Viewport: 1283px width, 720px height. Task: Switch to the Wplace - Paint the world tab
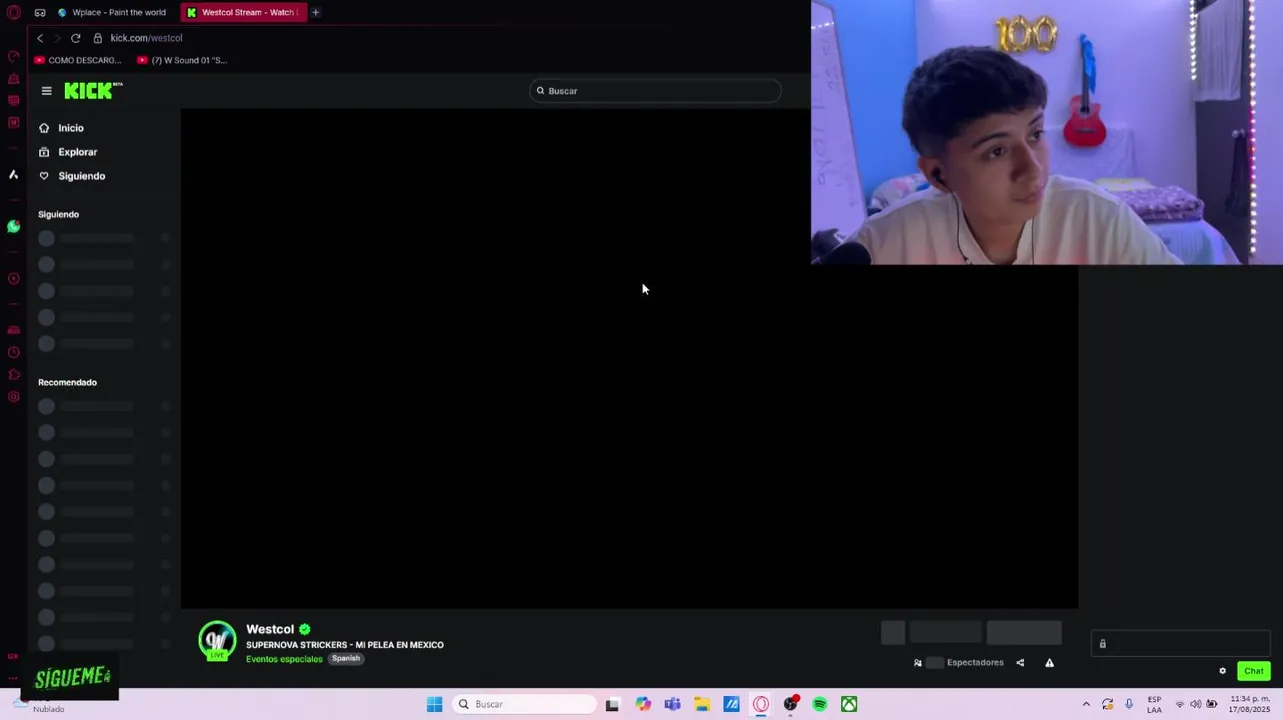(x=112, y=12)
